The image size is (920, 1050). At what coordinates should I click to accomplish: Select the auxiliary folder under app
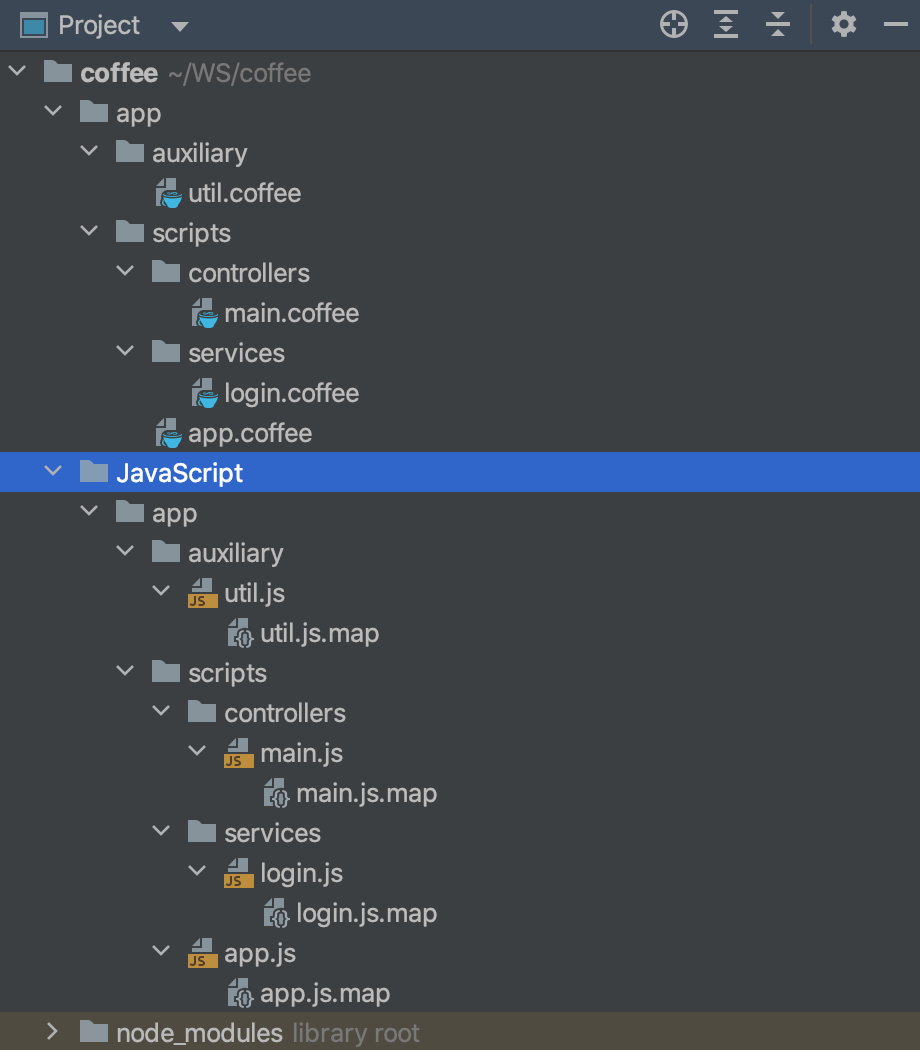point(199,152)
